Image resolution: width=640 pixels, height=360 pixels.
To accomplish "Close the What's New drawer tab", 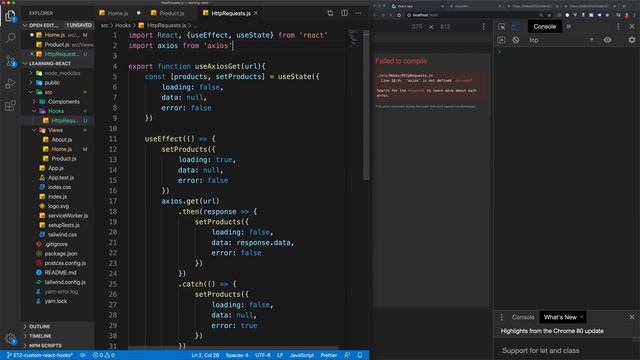I will click(582, 317).
